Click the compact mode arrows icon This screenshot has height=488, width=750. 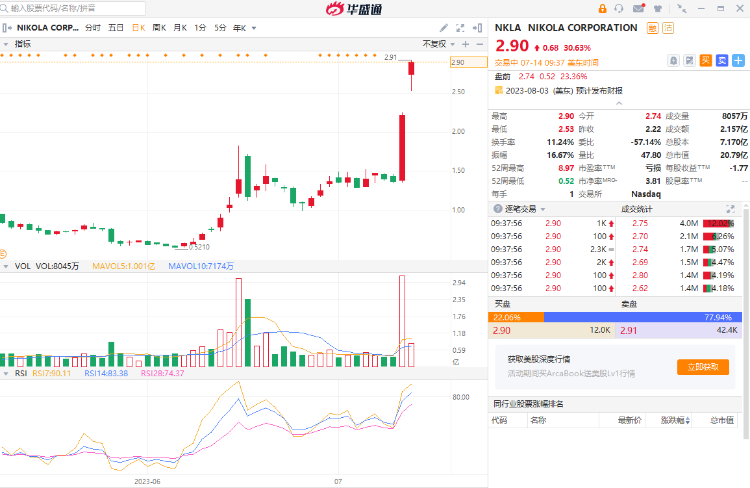[x=682, y=9]
